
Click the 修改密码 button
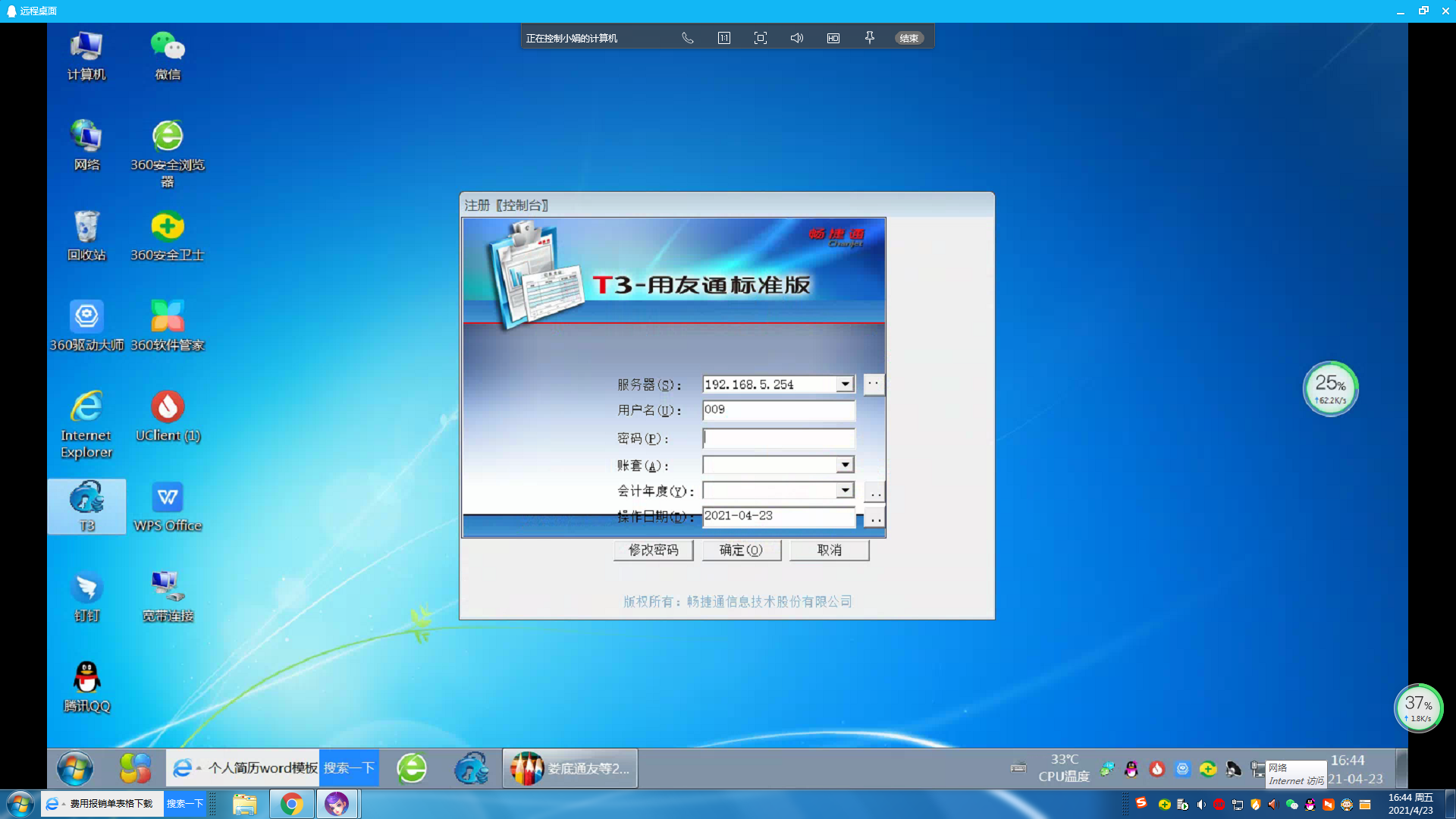(x=654, y=550)
